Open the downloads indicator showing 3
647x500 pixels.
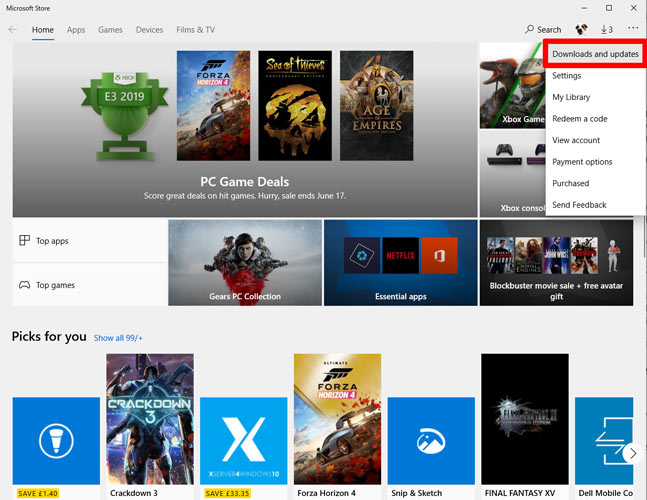point(606,30)
